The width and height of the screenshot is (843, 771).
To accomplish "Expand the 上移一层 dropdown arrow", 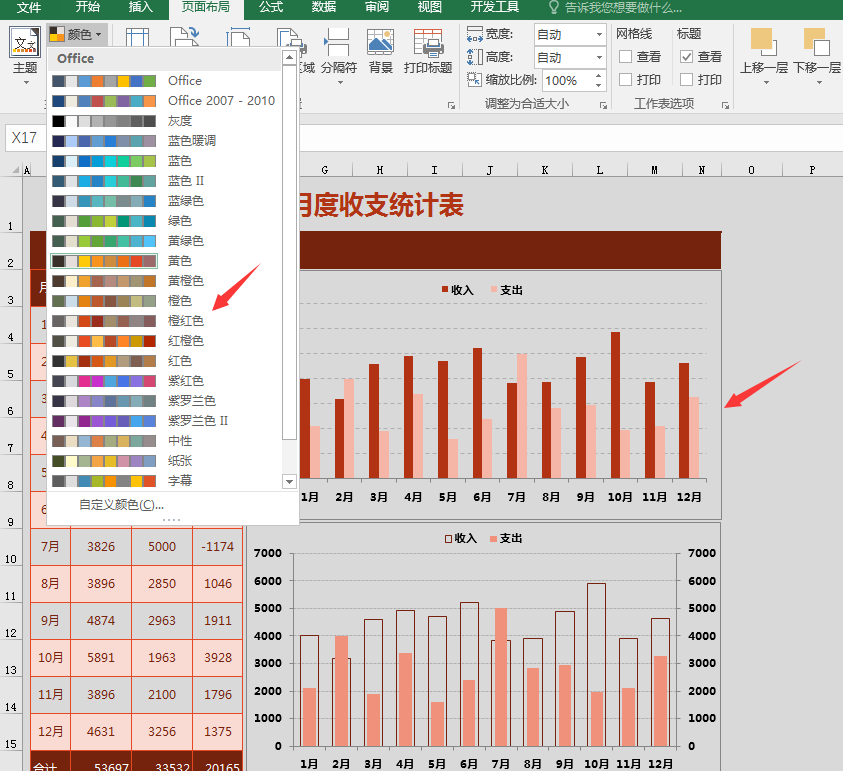I will (x=766, y=82).
